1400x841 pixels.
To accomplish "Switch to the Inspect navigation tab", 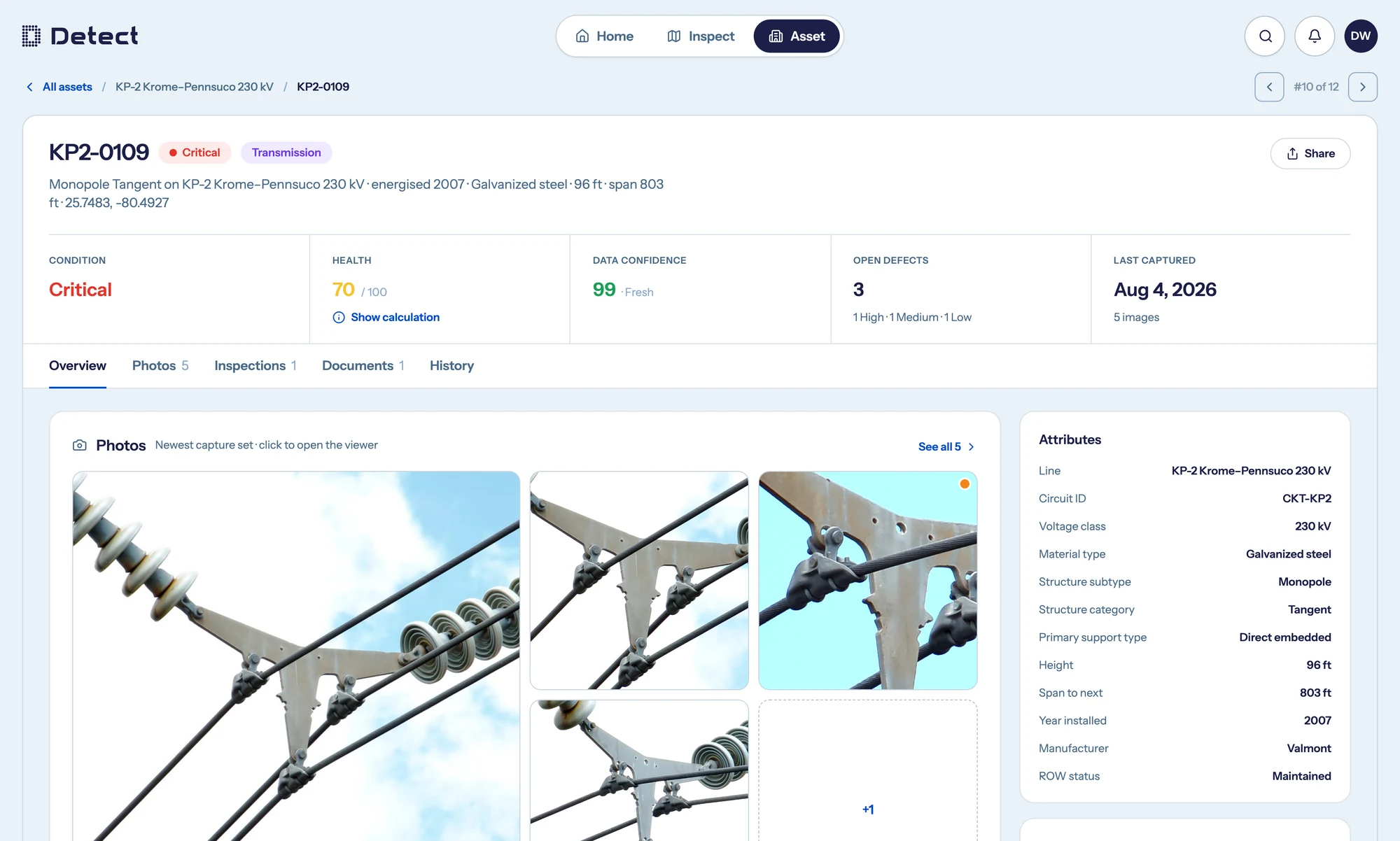I will (701, 36).
